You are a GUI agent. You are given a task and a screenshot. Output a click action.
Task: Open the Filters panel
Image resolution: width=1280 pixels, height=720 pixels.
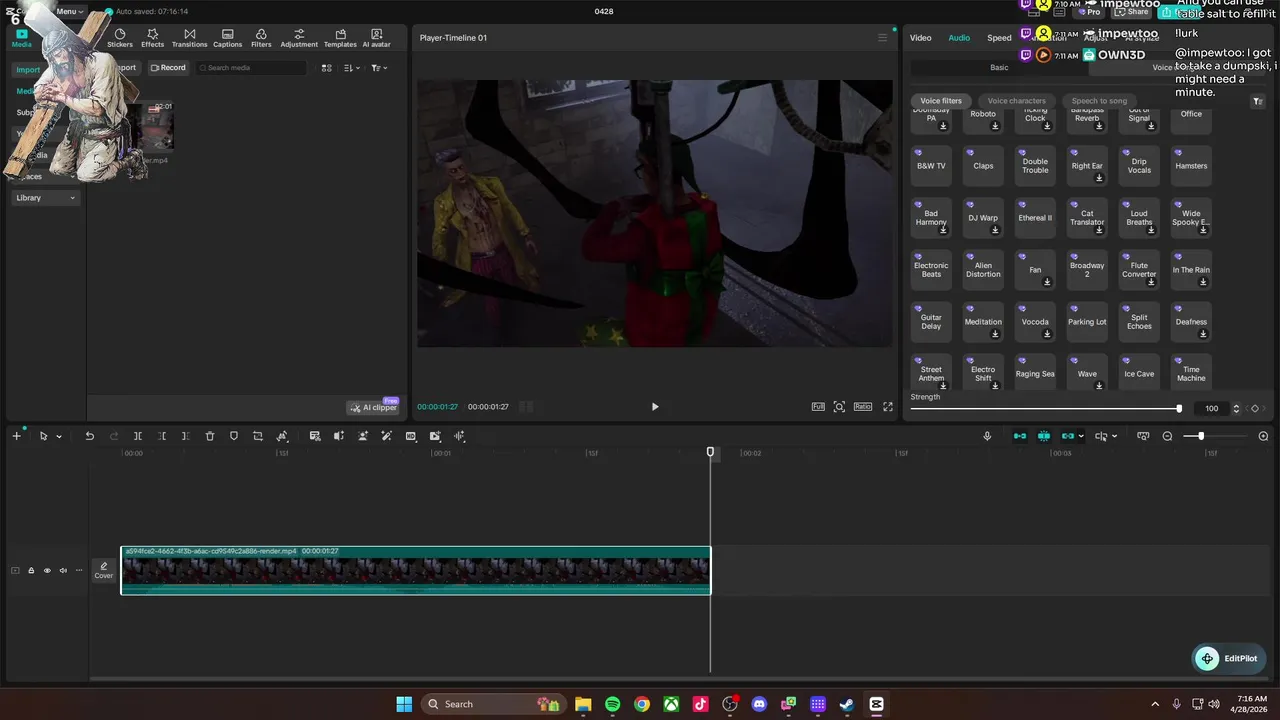[261, 38]
